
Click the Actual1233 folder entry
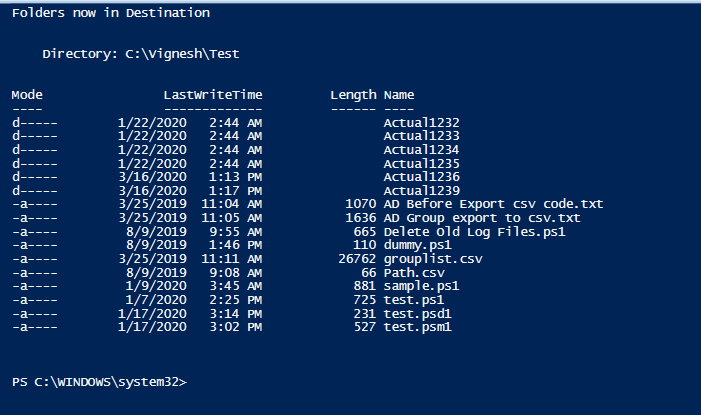422,136
